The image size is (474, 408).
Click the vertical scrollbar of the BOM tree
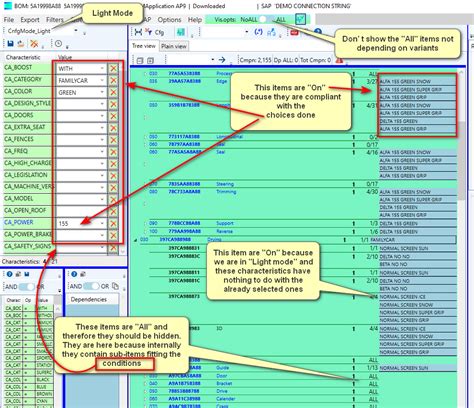(x=462, y=160)
